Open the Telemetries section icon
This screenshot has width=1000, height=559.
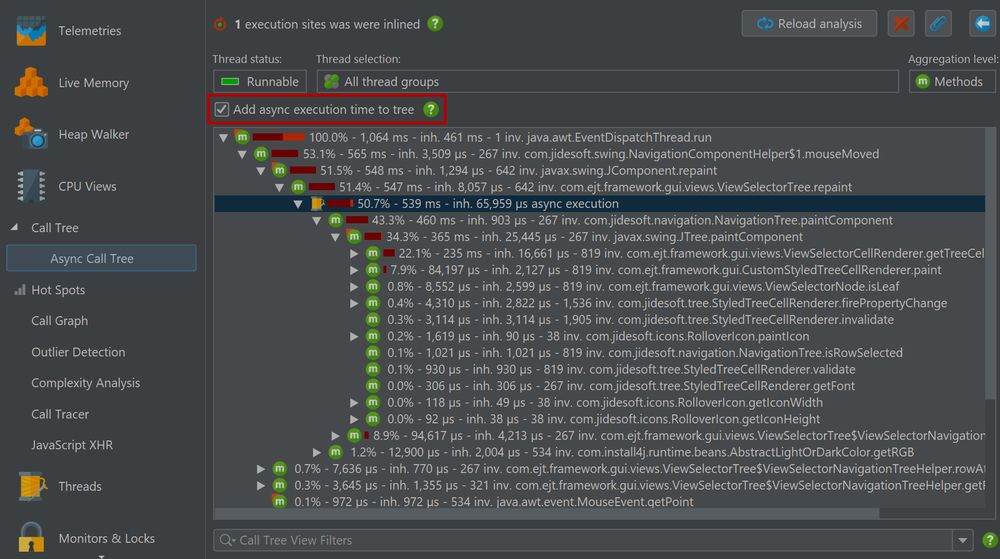[x=31, y=31]
